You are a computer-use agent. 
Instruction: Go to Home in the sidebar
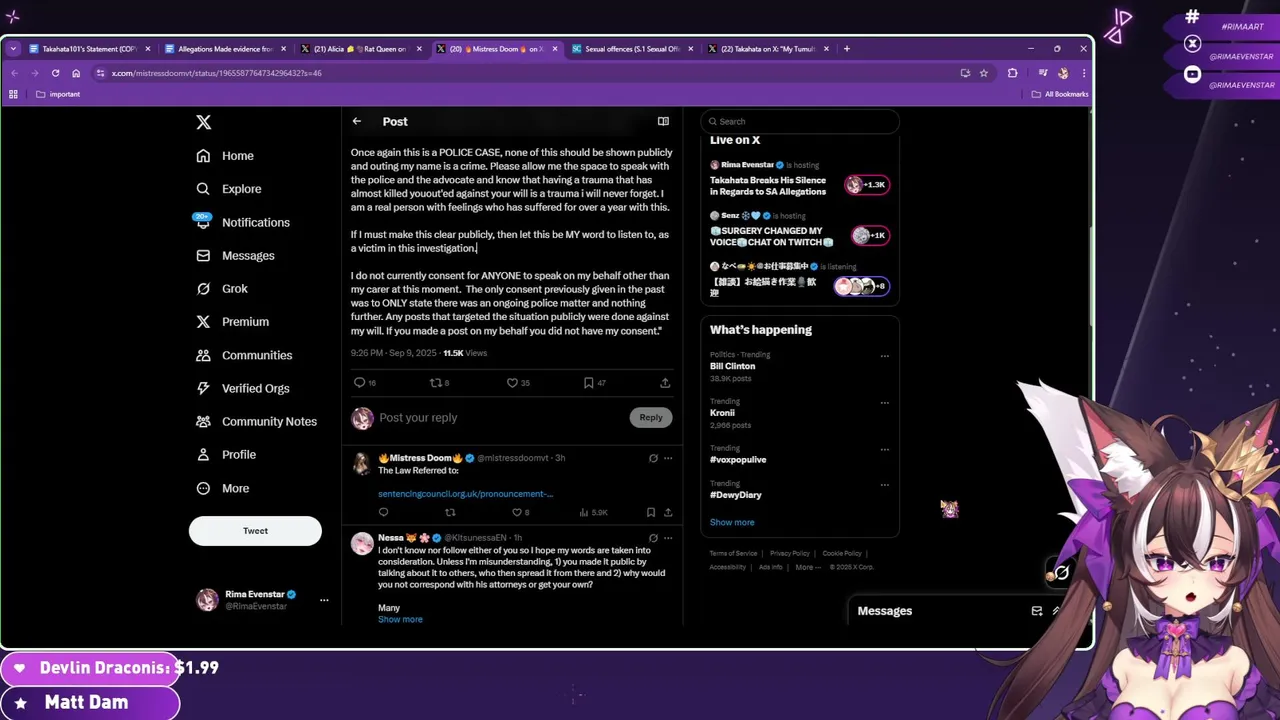click(x=225, y=156)
